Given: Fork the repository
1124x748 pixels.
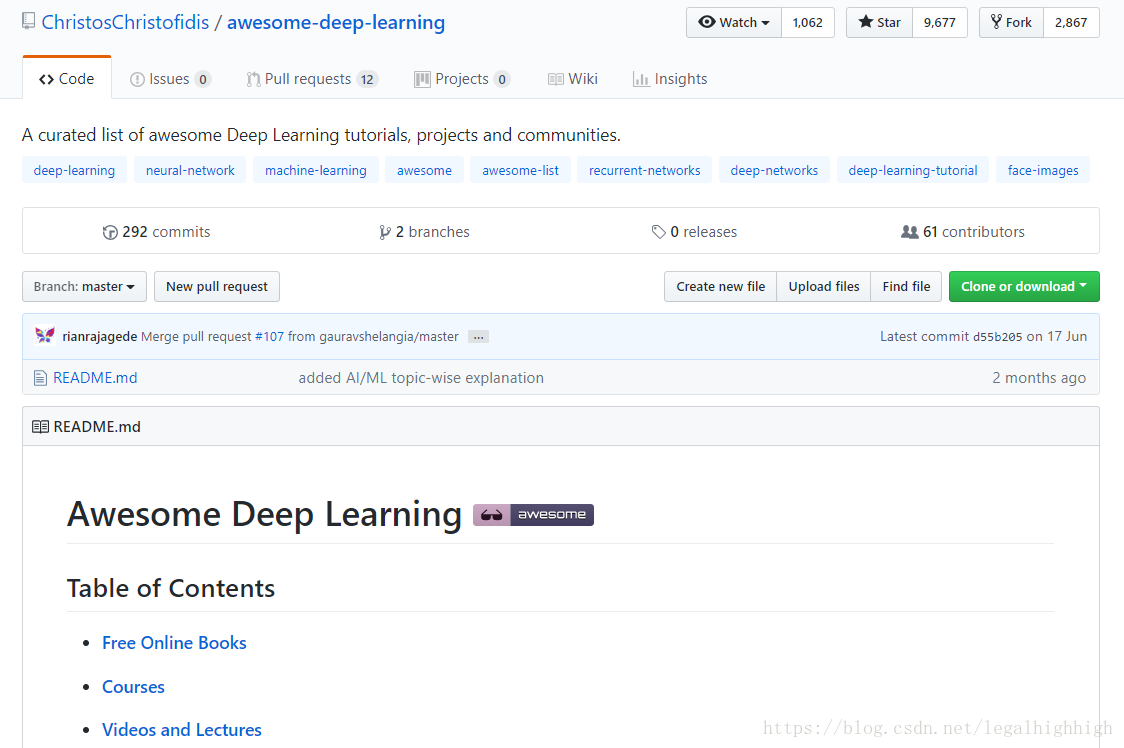Looking at the screenshot, I should coord(1011,22).
